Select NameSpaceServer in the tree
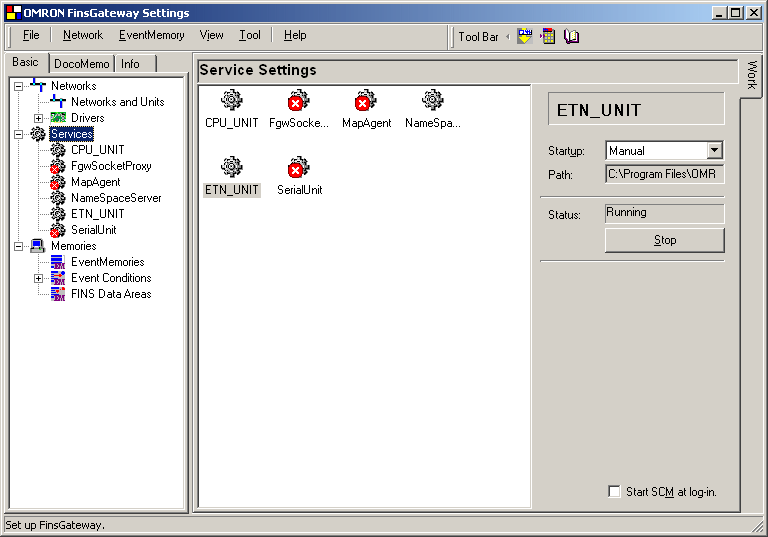The height and width of the screenshot is (537, 768). (x=116, y=198)
